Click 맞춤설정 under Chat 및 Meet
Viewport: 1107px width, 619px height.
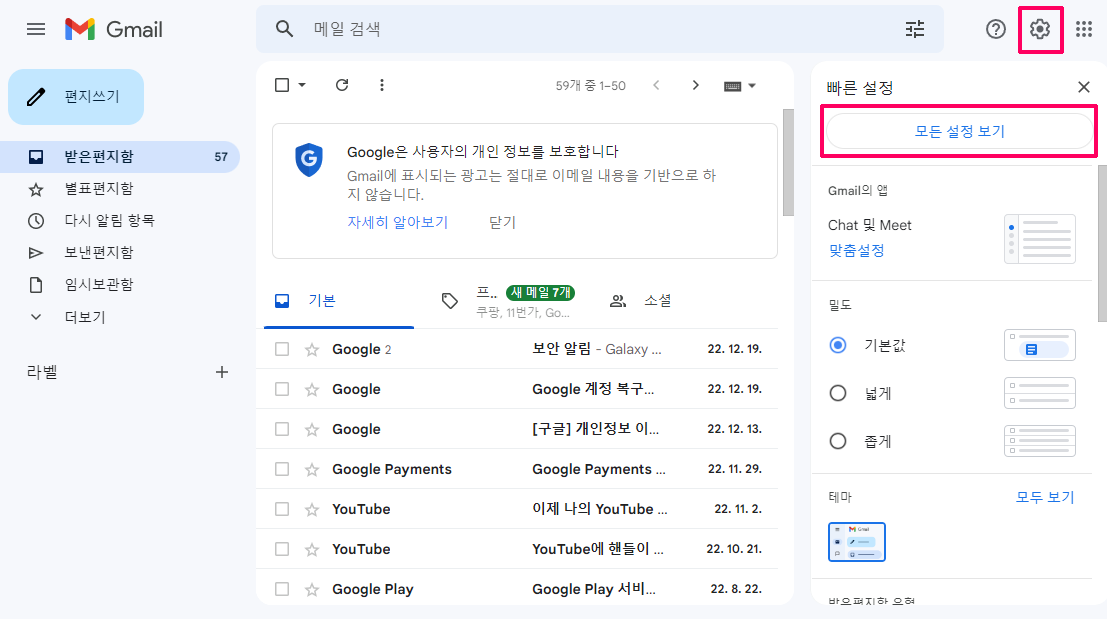coord(856,251)
